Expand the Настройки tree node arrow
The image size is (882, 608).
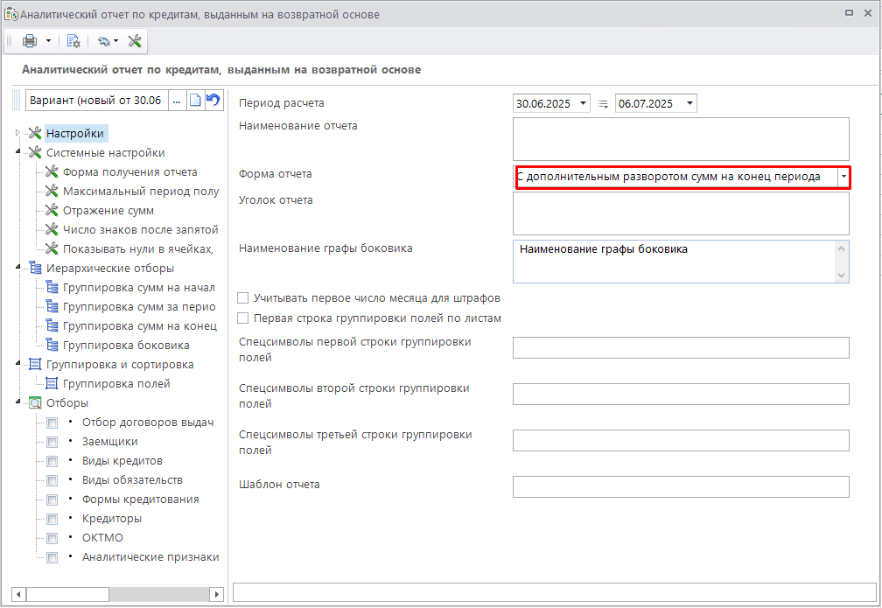click(x=19, y=133)
